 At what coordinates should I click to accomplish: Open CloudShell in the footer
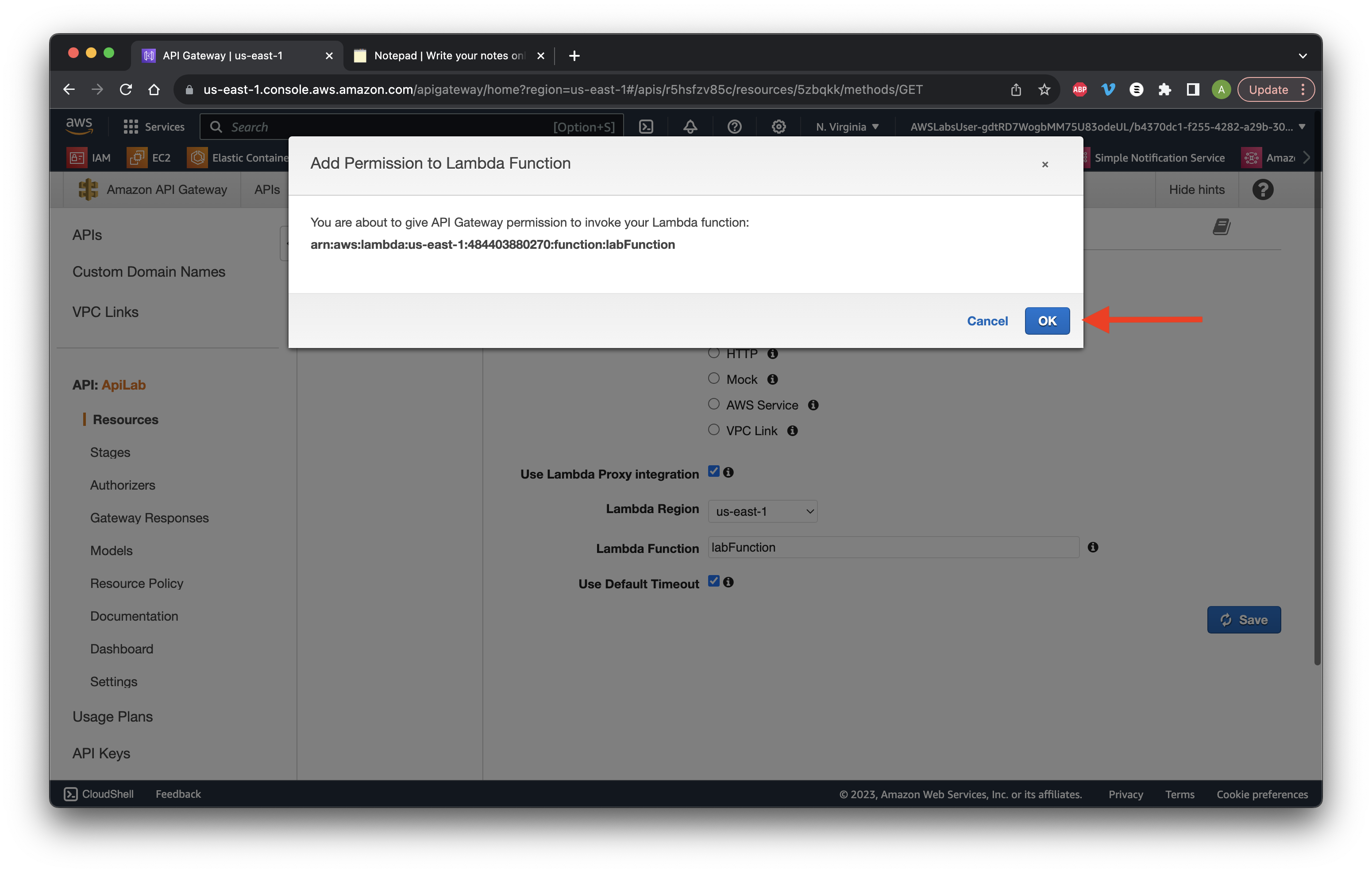coord(99,794)
